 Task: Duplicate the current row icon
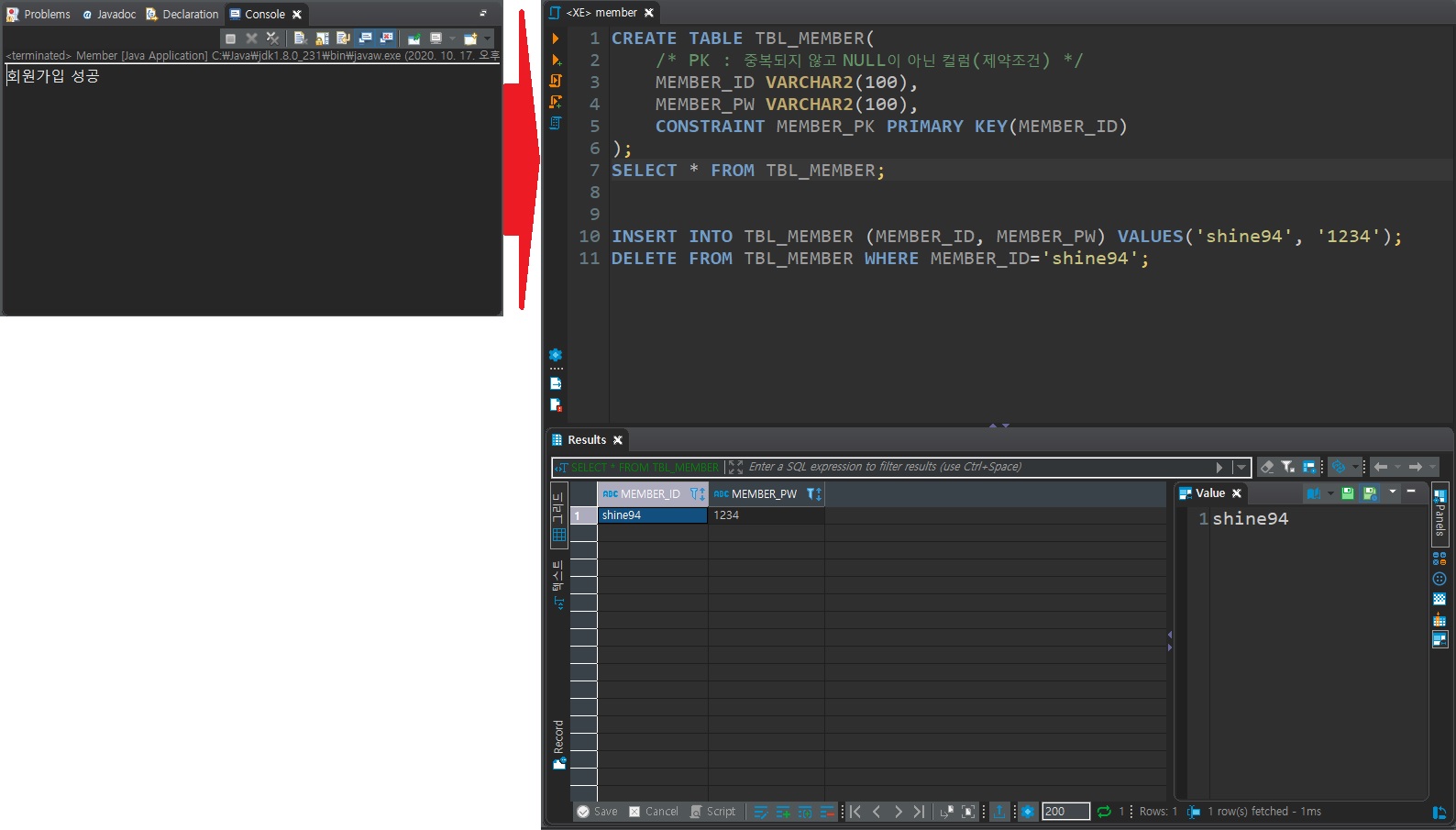(x=805, y=812)
